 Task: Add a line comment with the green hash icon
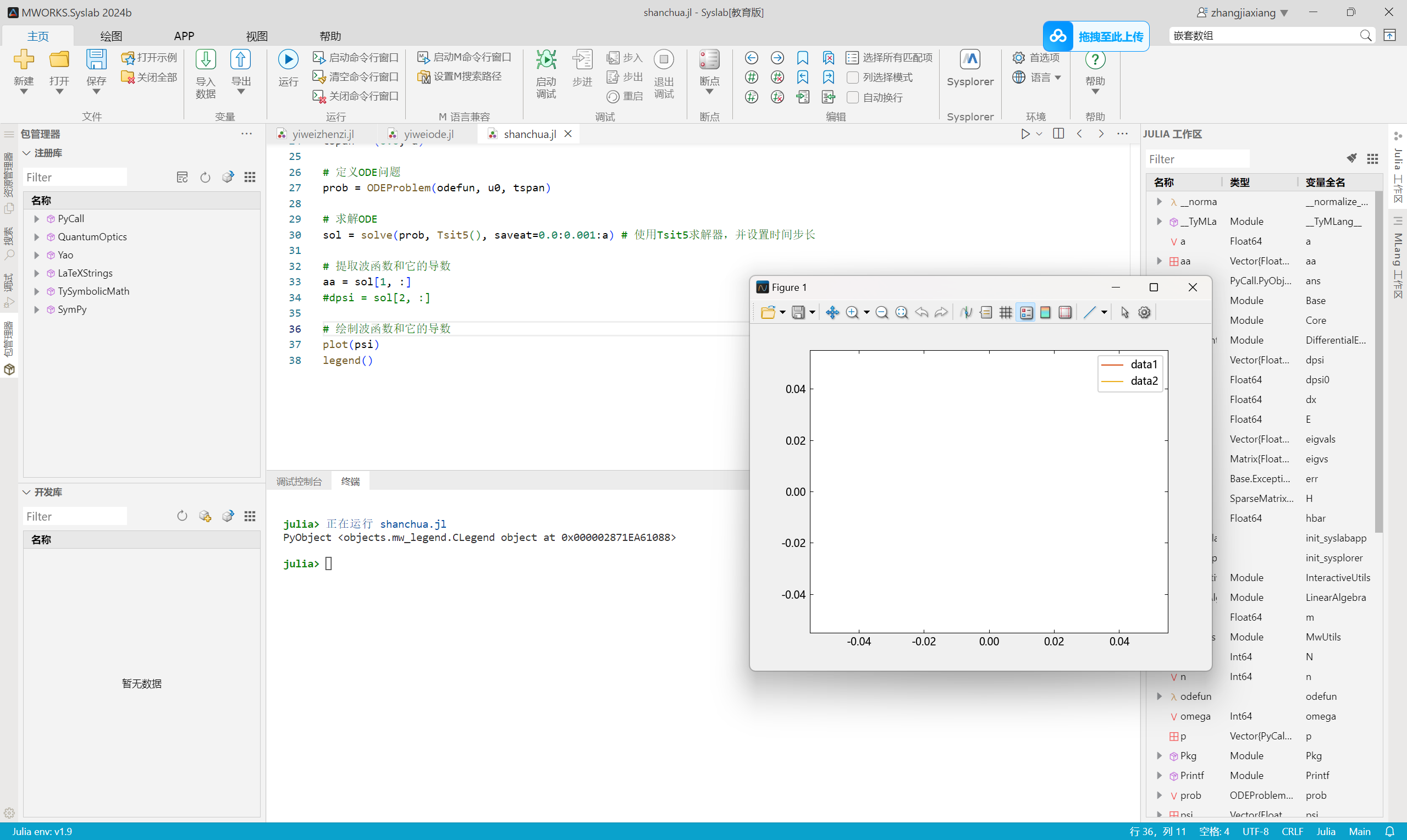pos(751,77)
